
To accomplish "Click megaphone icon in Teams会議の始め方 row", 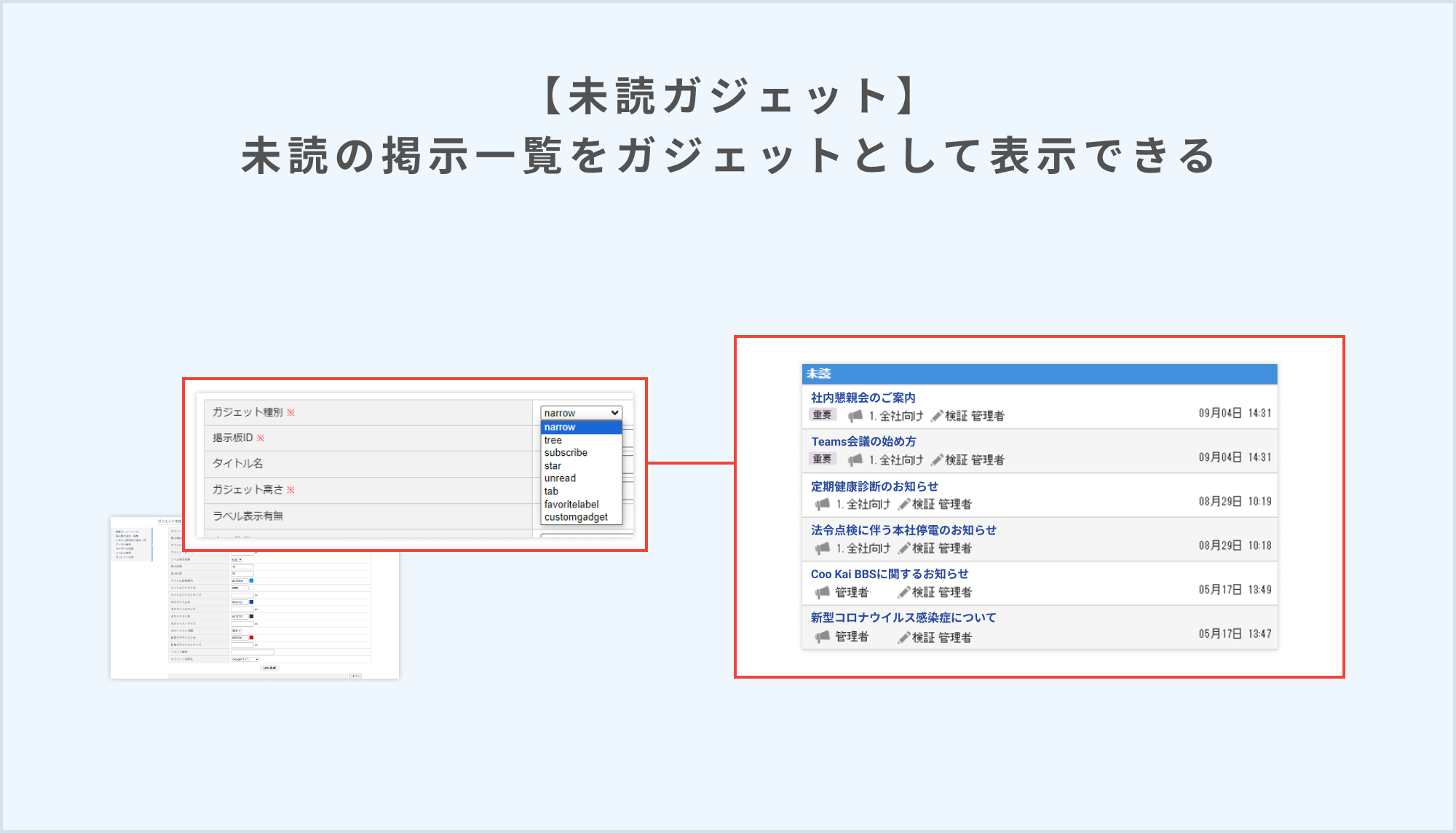I will click(855, 459).
